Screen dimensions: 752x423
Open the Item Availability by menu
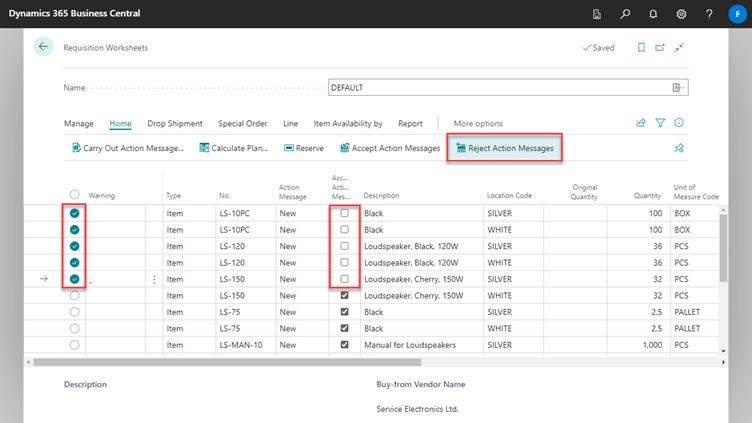click(x=350, y=124)
